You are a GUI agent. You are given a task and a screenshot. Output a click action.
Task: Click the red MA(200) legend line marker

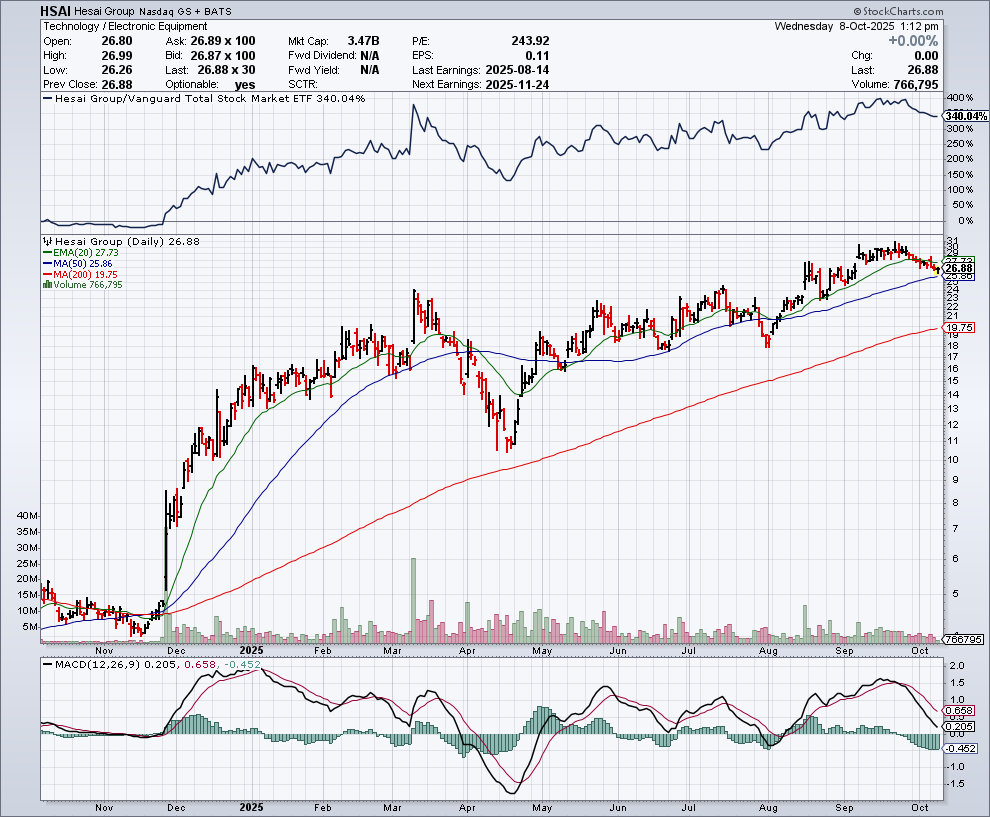coord(46,274)
